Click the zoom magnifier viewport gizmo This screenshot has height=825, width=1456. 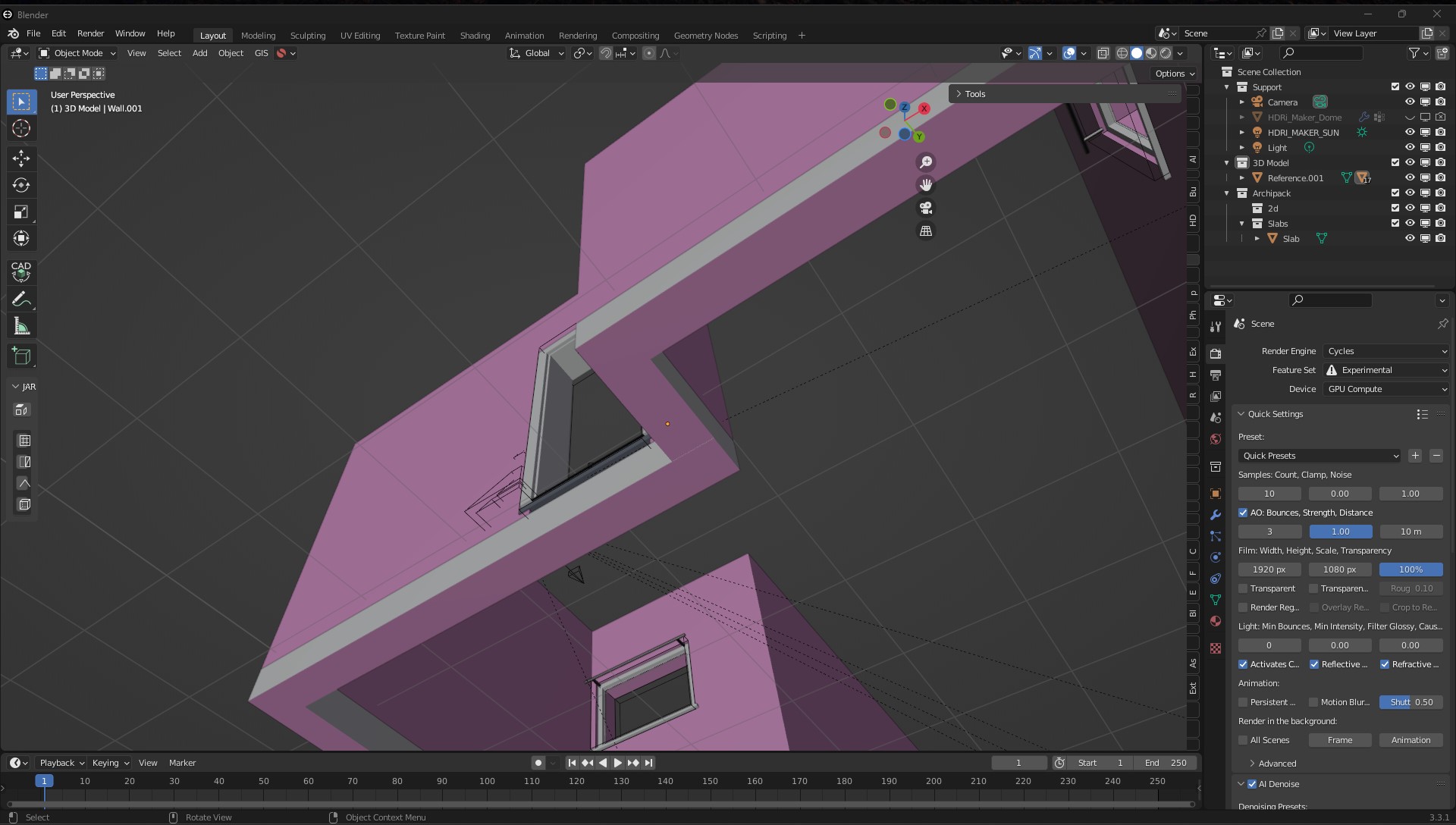[x=926, y=162]
